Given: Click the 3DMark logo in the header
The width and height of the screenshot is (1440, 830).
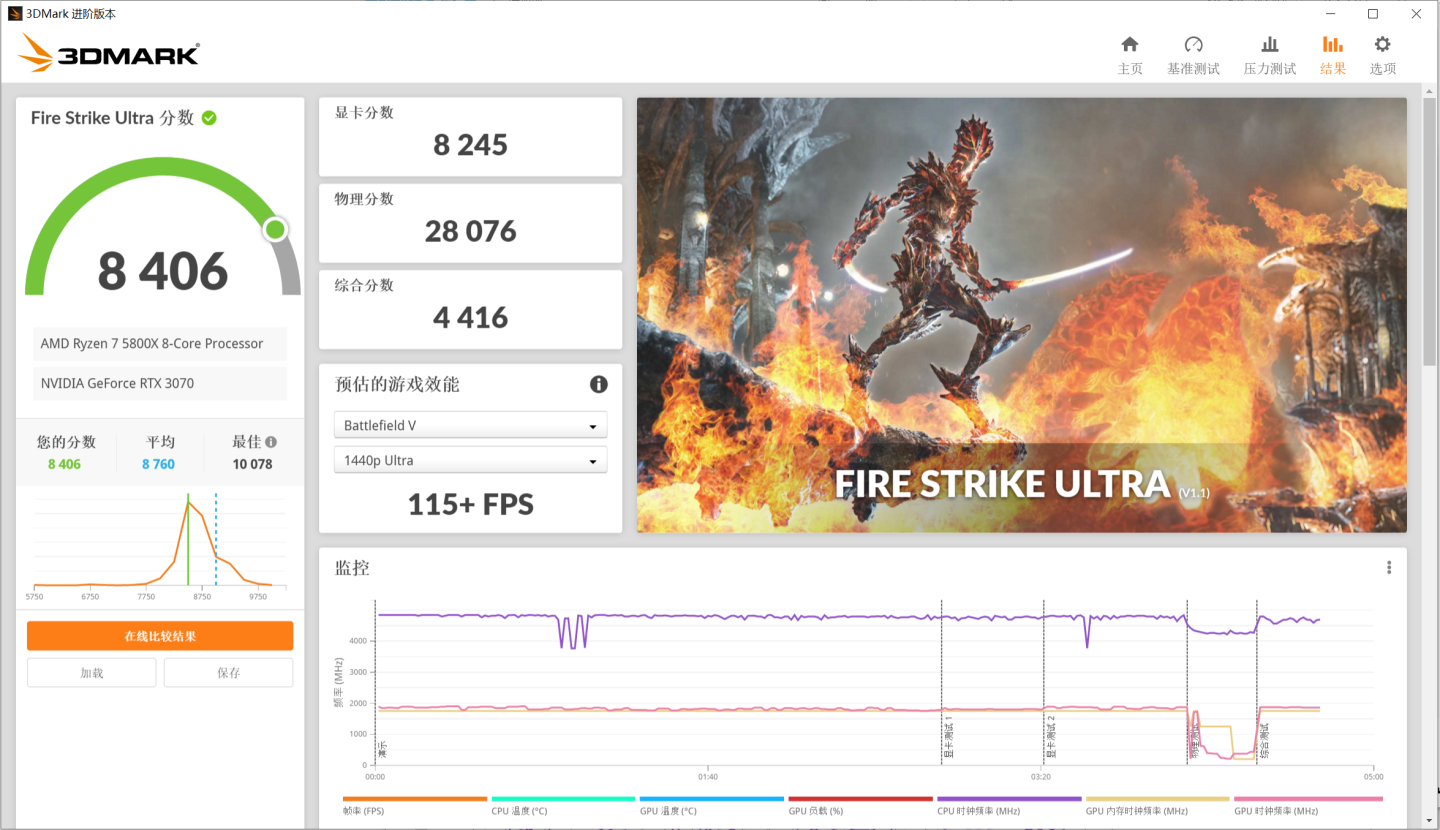Looking at the screenshot, I should click(x=109, y=53).
